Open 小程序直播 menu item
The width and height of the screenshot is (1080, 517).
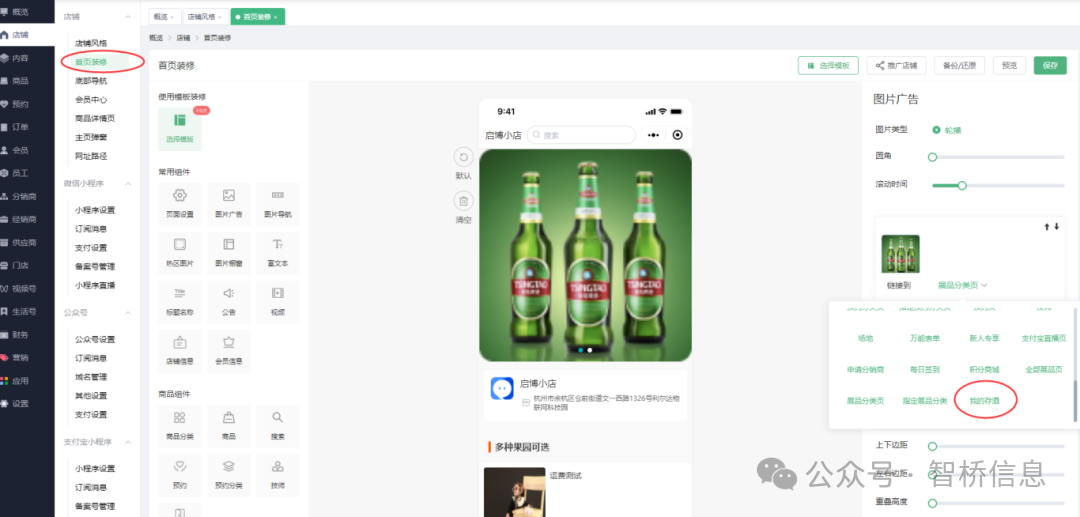click(x=95, y=286)
